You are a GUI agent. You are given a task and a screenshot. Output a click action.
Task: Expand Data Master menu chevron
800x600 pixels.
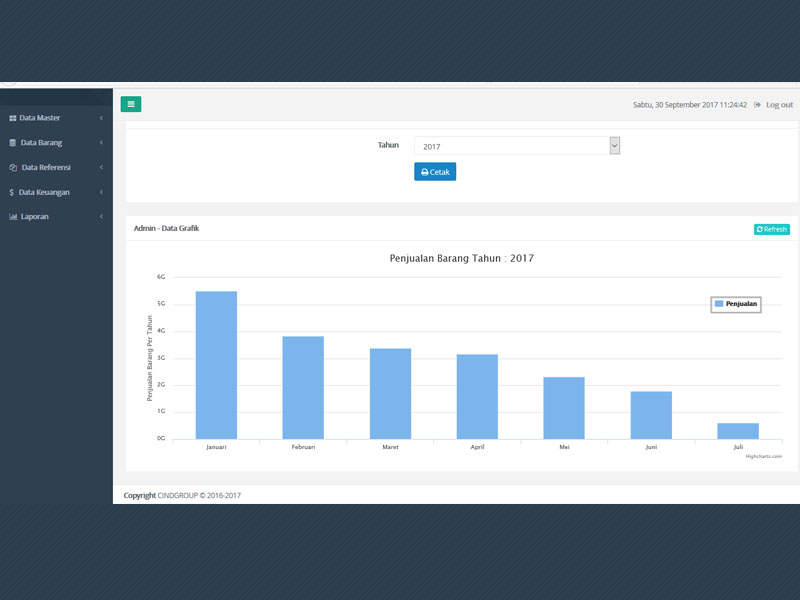pyautogui.click(x=101, y=118)
